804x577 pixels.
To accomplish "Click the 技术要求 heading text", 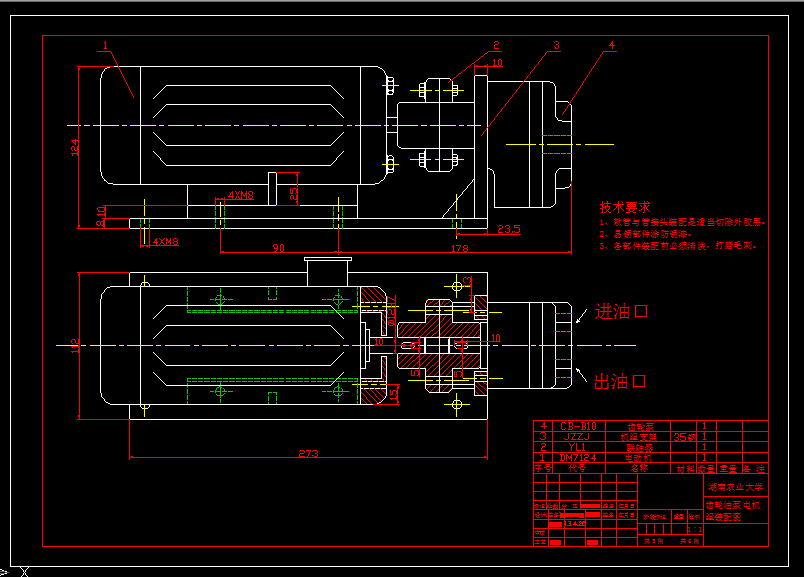I will (x=625, y=207).
